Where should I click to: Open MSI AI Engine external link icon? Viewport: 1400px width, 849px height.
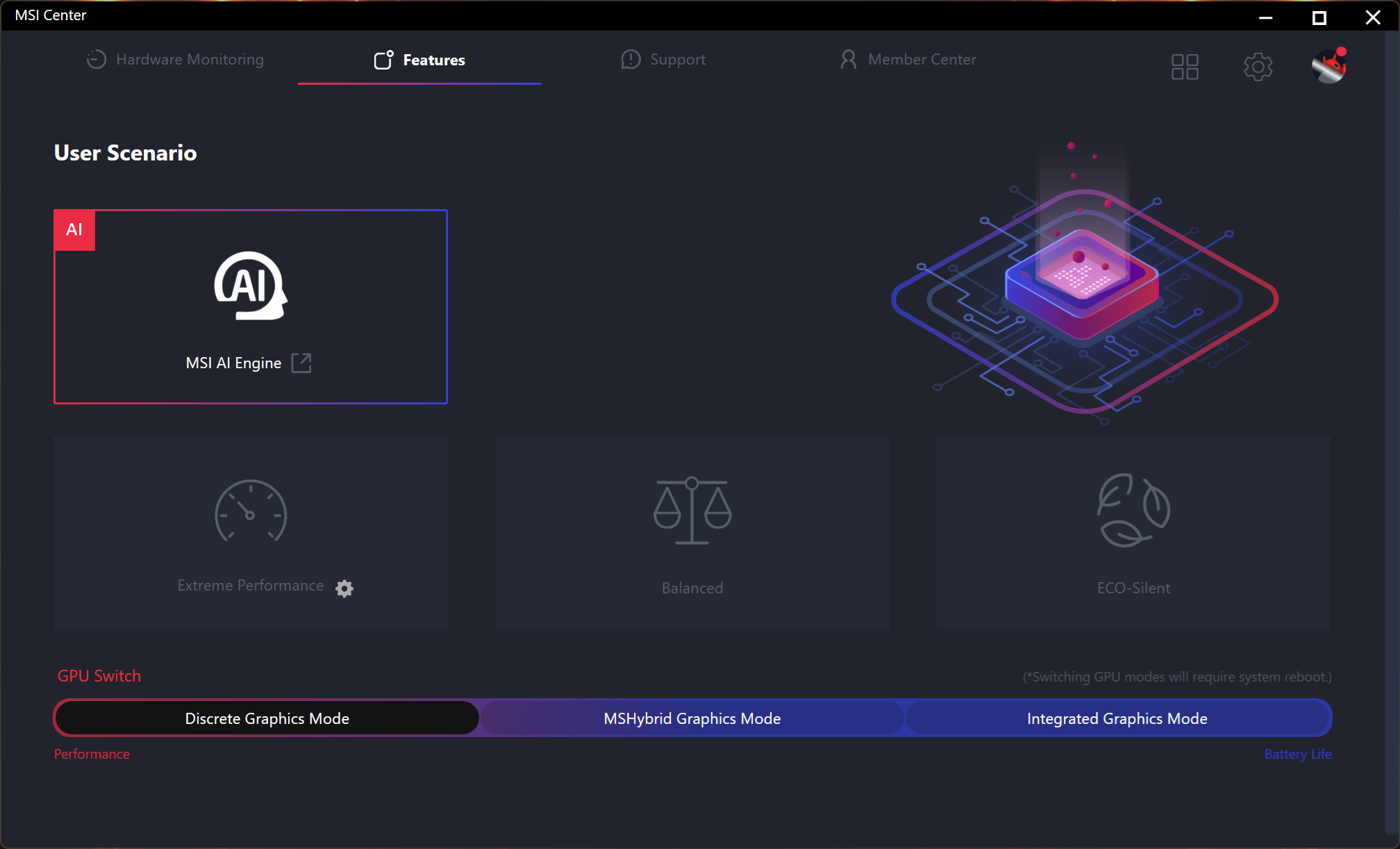click(x=301, y=363)
